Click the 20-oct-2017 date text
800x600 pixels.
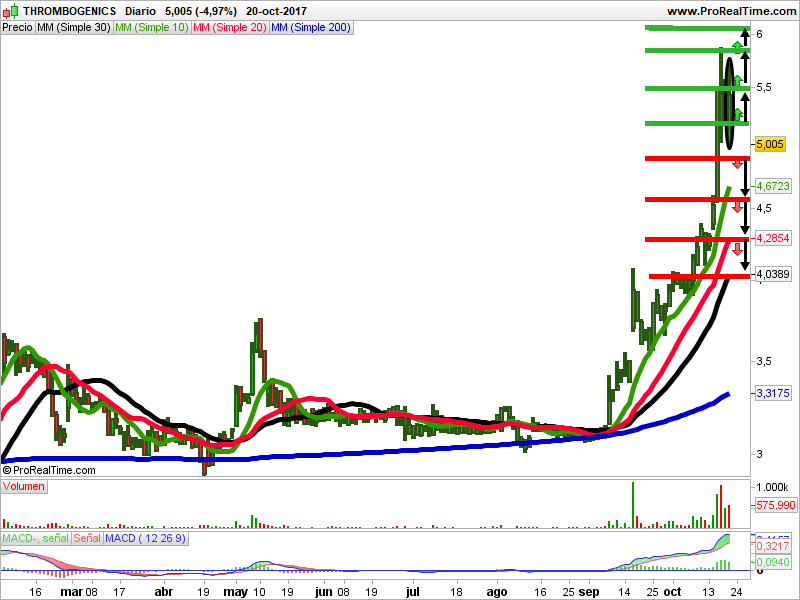tap(276, 11)
